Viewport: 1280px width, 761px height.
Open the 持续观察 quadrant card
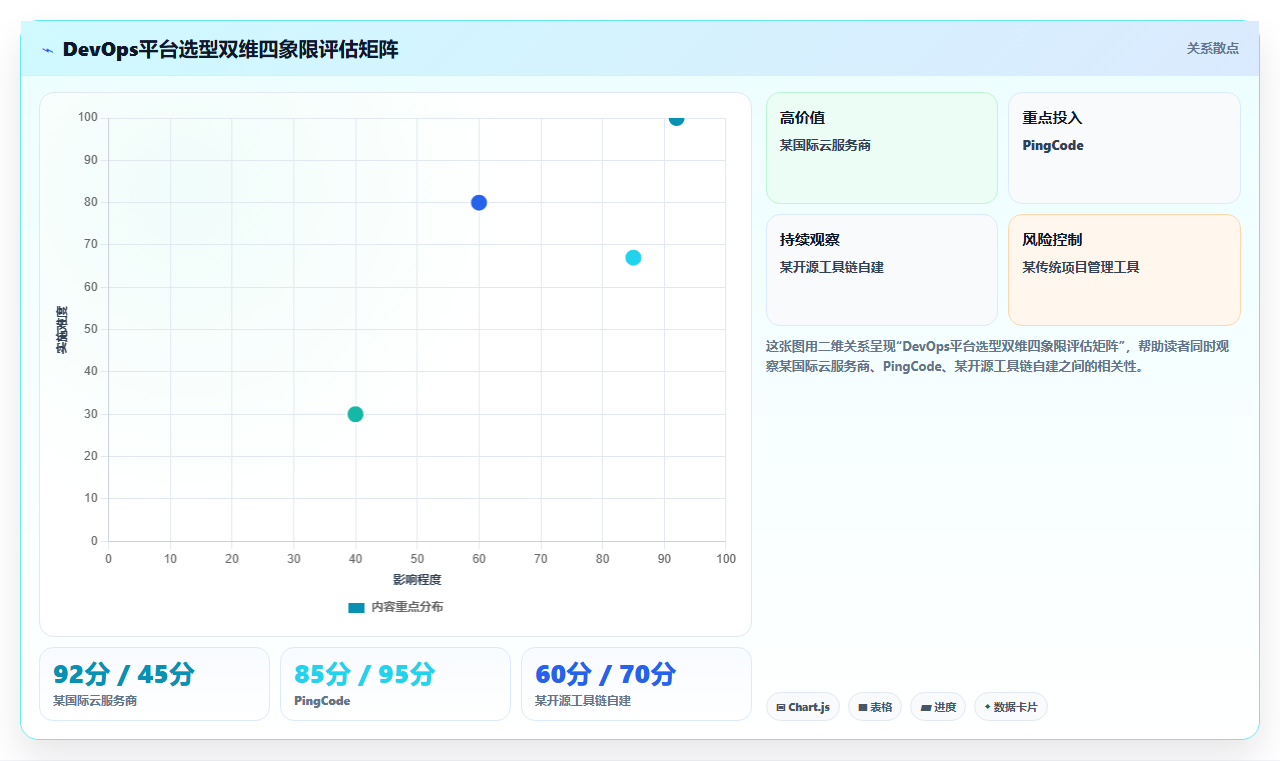882,270
